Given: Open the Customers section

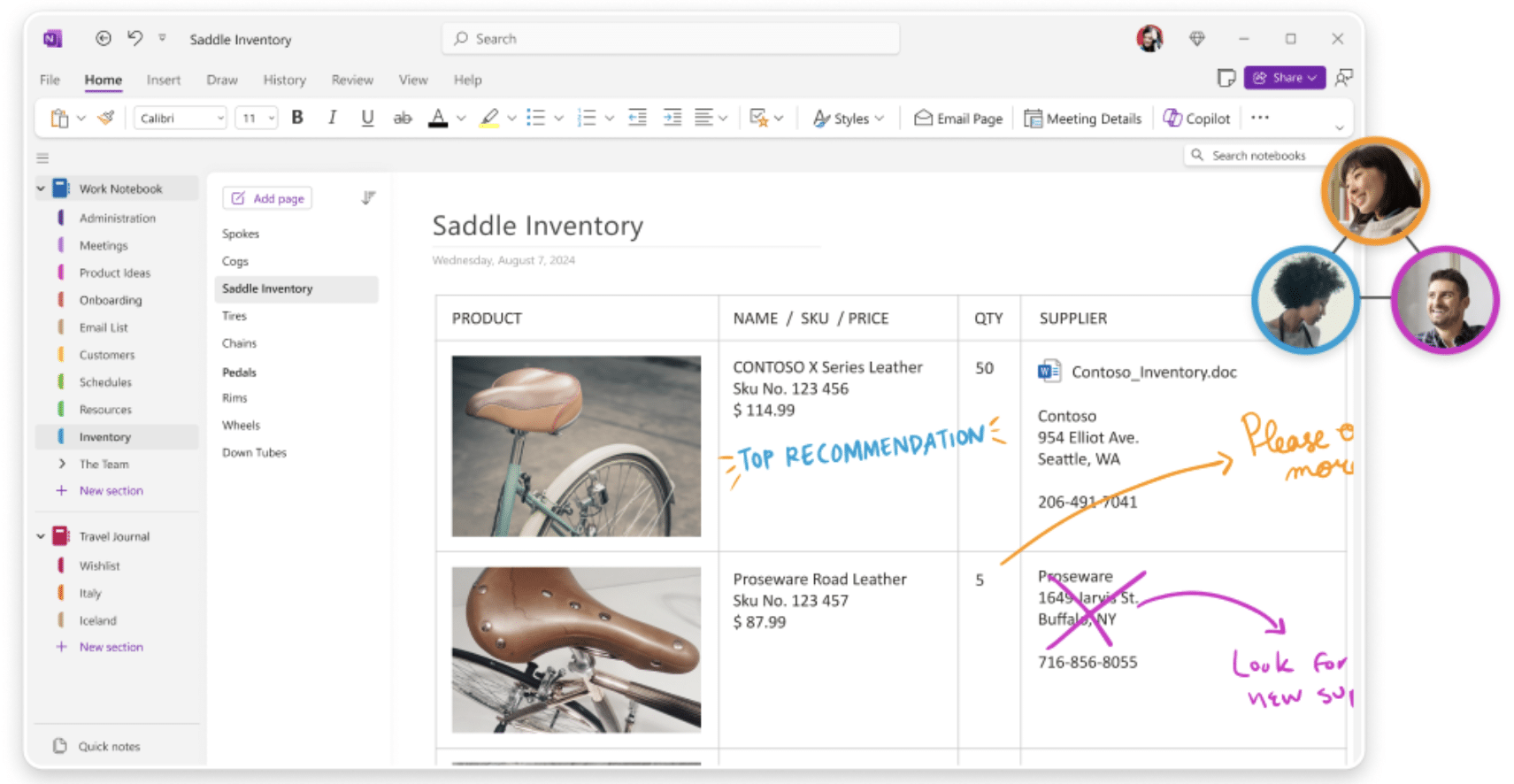Looking at the screenshot, I should pyautogui.click(x=107, y=355).
